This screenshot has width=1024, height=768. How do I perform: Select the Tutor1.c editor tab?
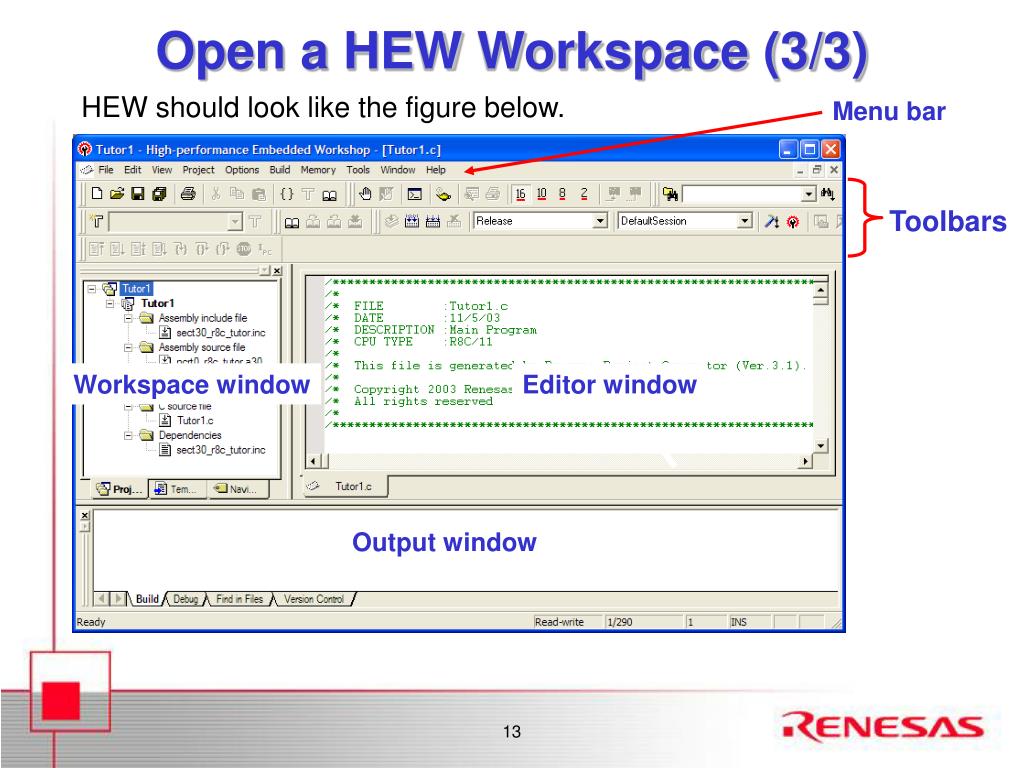pos(345,486)
